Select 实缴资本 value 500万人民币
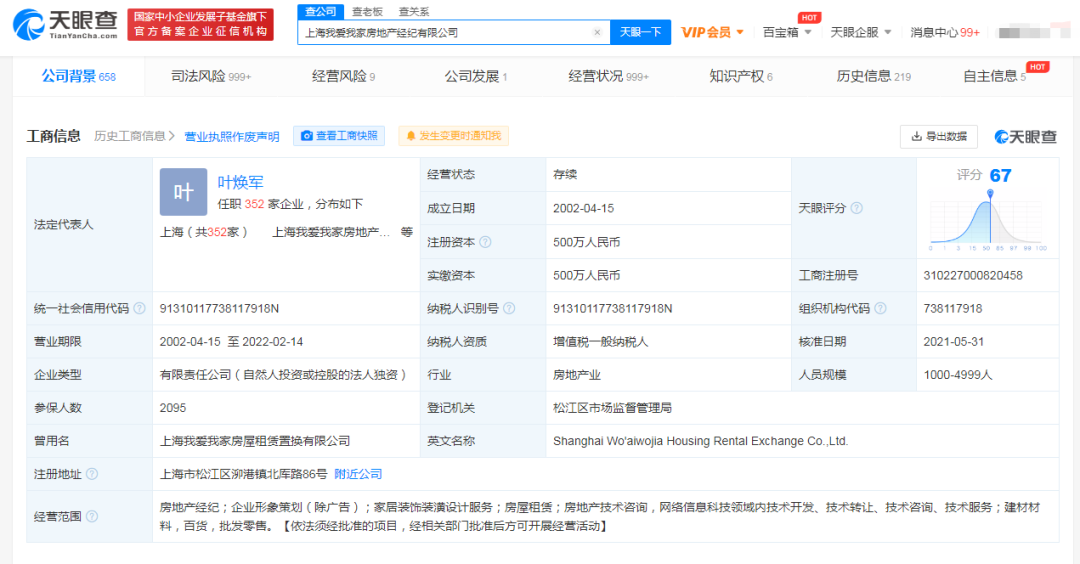The width and height of the screenshot is (1080, 564). (587, 275)
